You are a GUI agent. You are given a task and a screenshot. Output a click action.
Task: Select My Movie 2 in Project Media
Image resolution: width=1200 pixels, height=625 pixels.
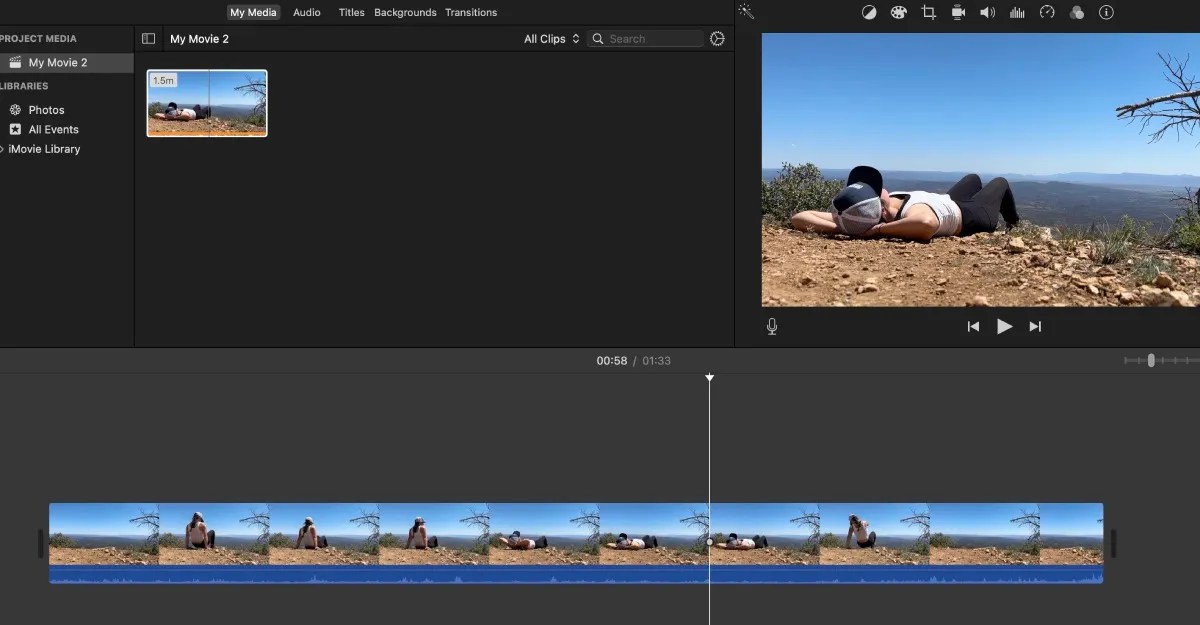pyautogui.click(x=57, y=61)
